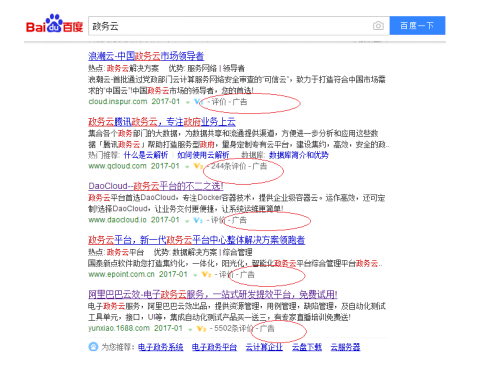Click 数据库简介和优势 sublink
Screen dimensions: 477x384
(x=299, y=155)
